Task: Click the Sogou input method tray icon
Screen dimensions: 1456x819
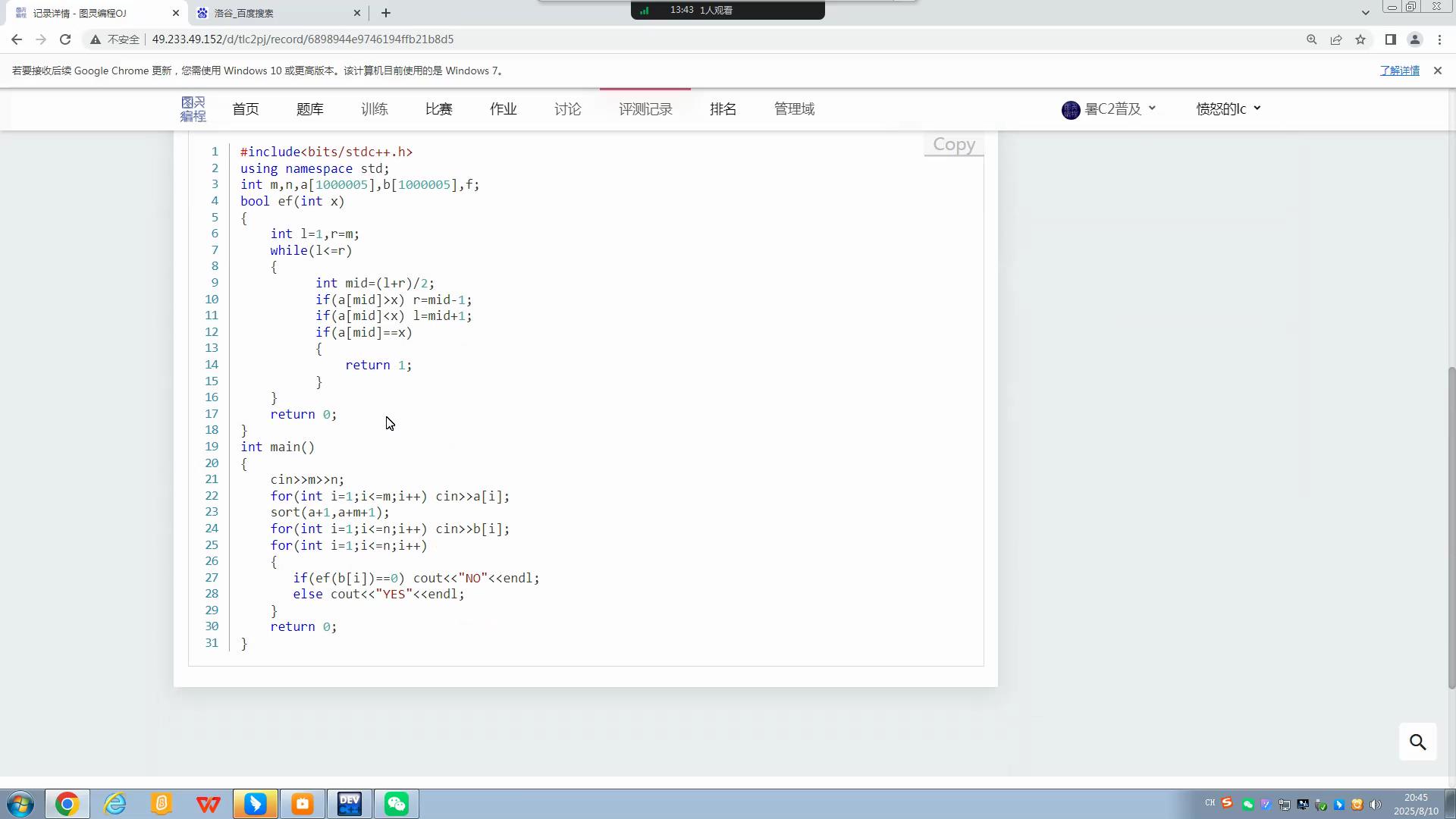Action: (1227, 803)
